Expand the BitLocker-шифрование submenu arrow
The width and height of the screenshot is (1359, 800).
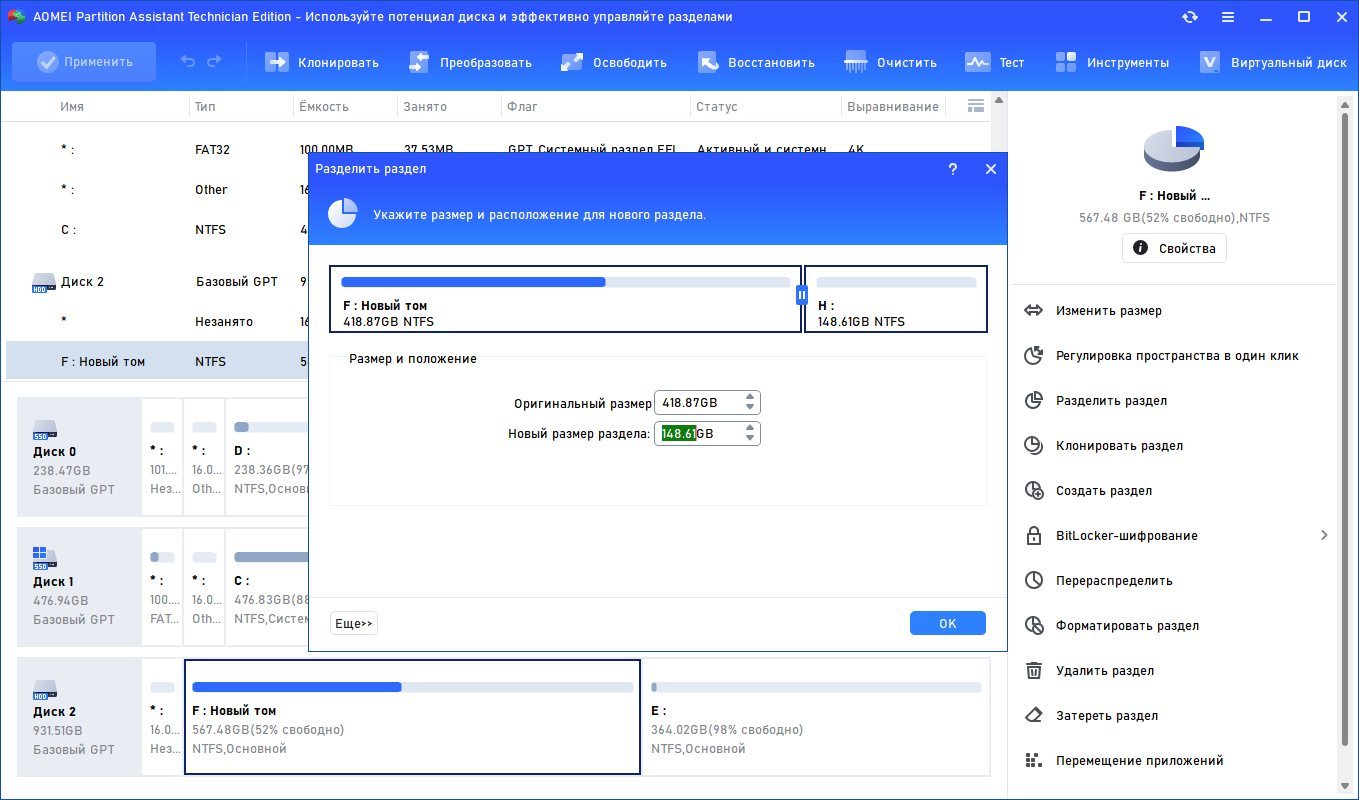(1324, 535)
